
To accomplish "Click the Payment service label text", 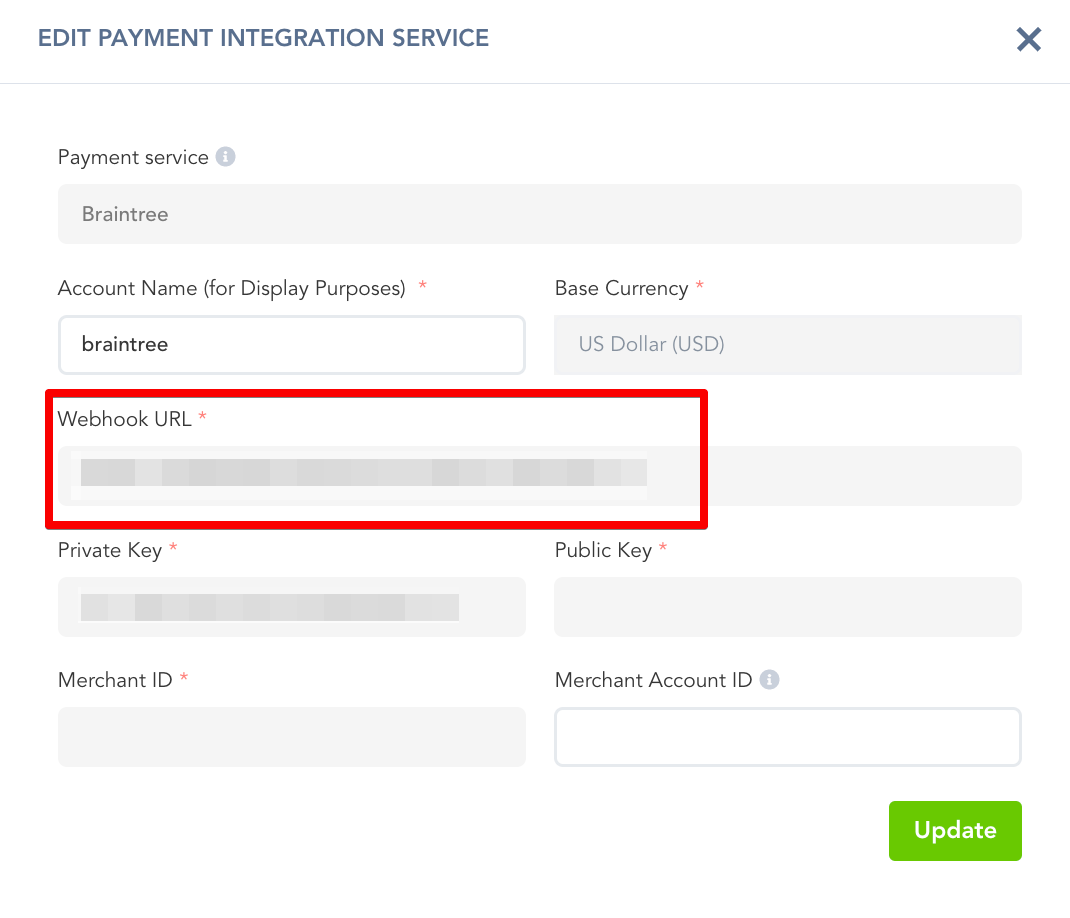I will [x=133, y=157].
